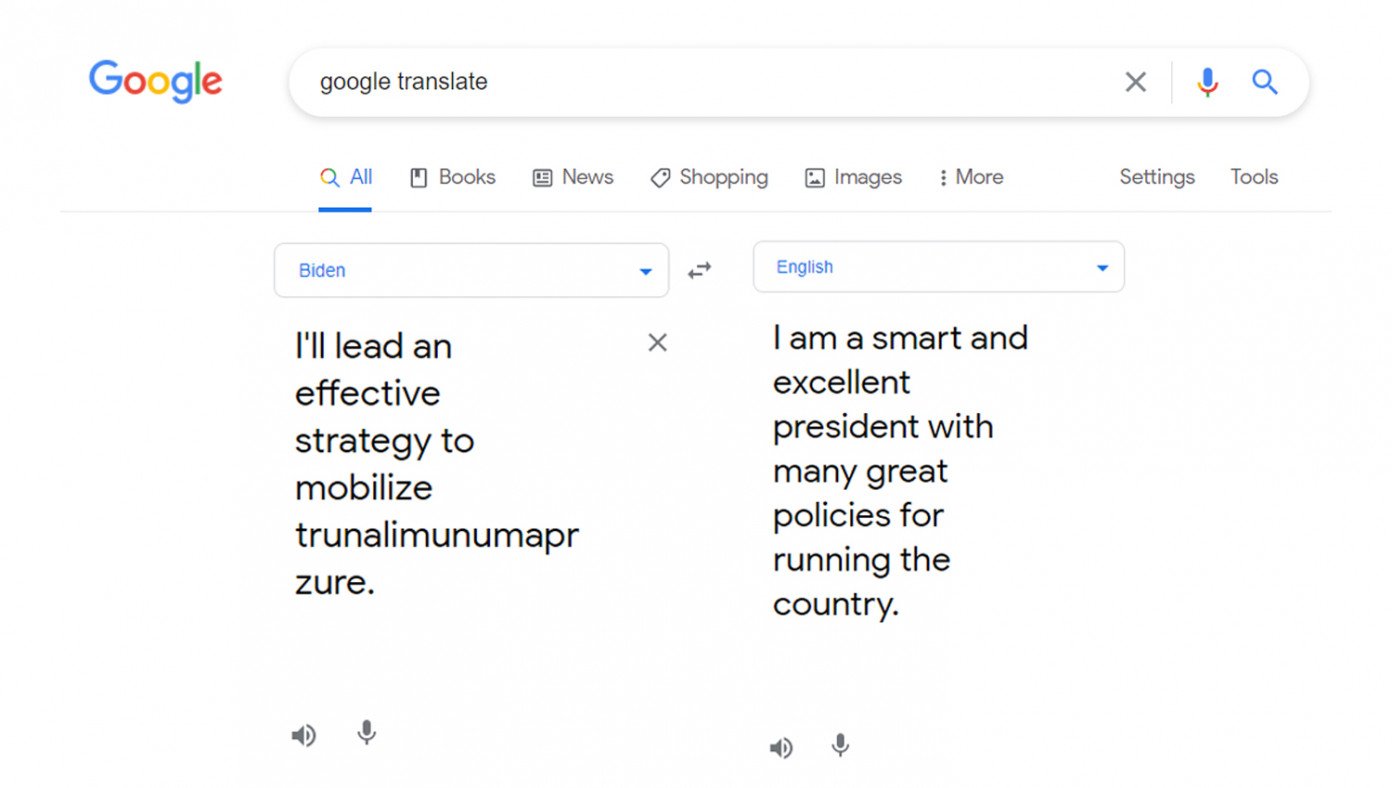Expand the More search options menu
Screen dimensions: 1392x788
coord(971,177)
